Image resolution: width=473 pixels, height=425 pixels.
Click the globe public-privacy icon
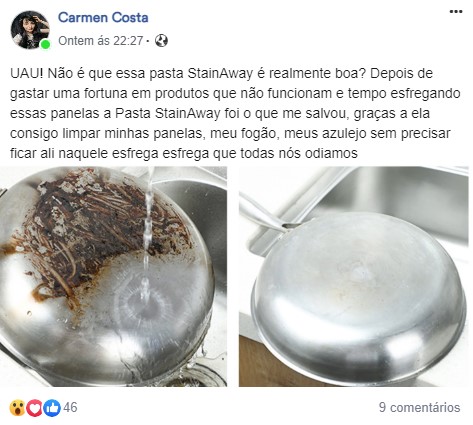click(x=161, y=41)
